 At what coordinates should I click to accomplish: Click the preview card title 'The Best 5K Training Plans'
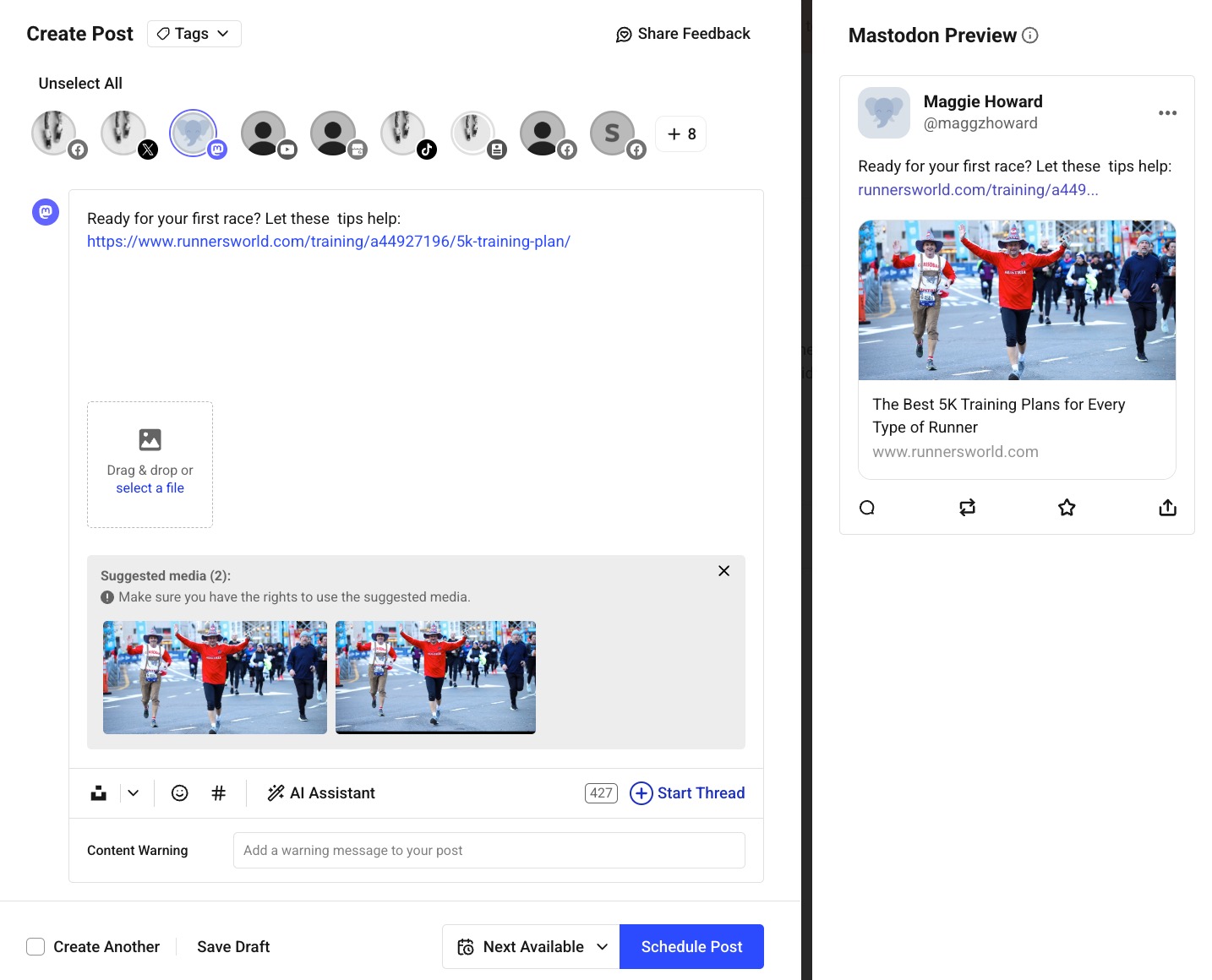[x=999, y=416]
